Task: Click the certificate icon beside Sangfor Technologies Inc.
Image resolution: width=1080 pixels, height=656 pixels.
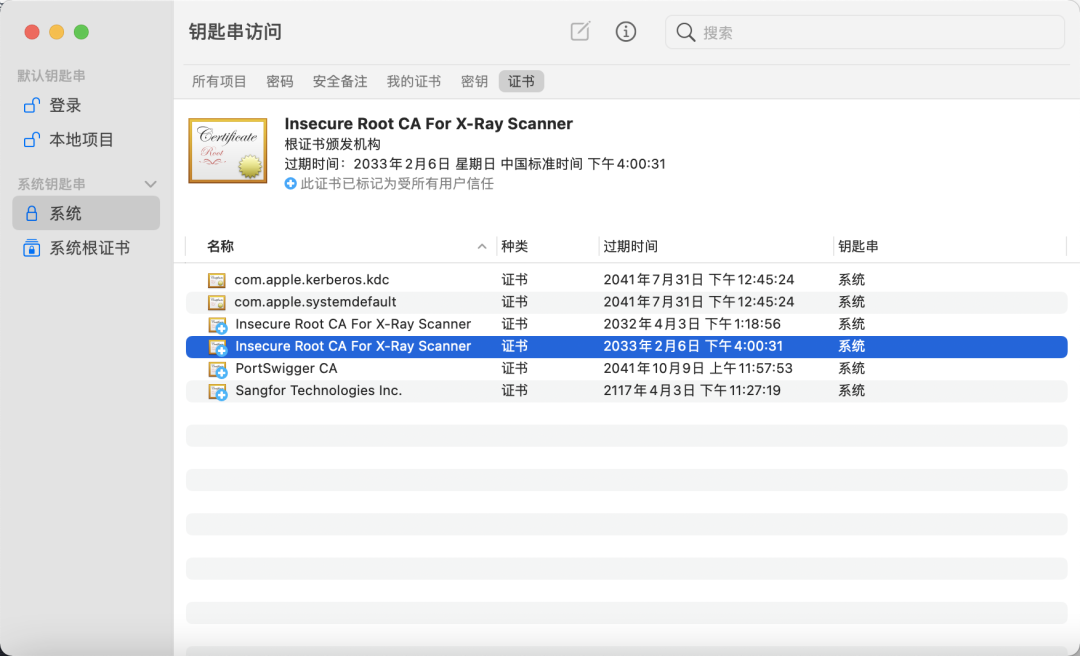Action: point(217,390)
